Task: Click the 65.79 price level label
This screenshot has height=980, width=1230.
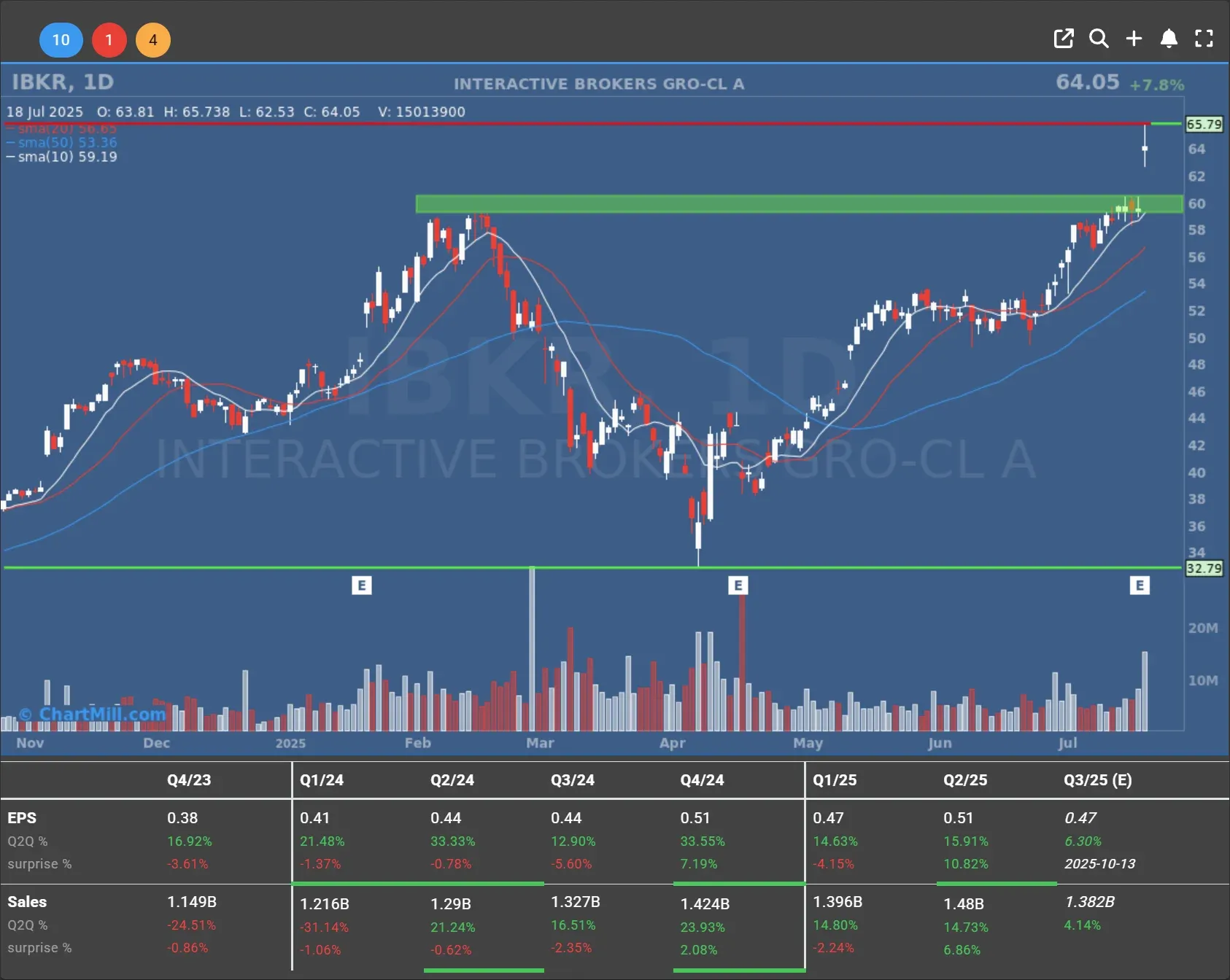Action: pos(1204,124)
